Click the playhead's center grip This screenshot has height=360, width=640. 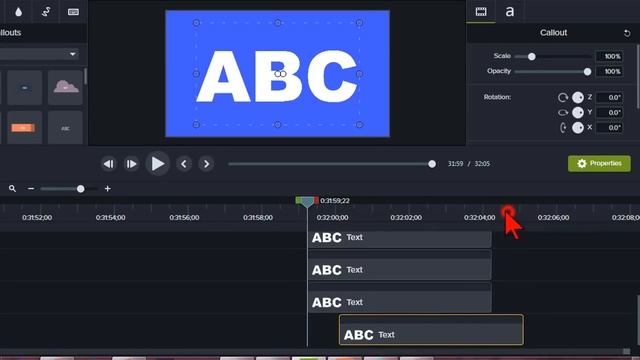(307, 201)
